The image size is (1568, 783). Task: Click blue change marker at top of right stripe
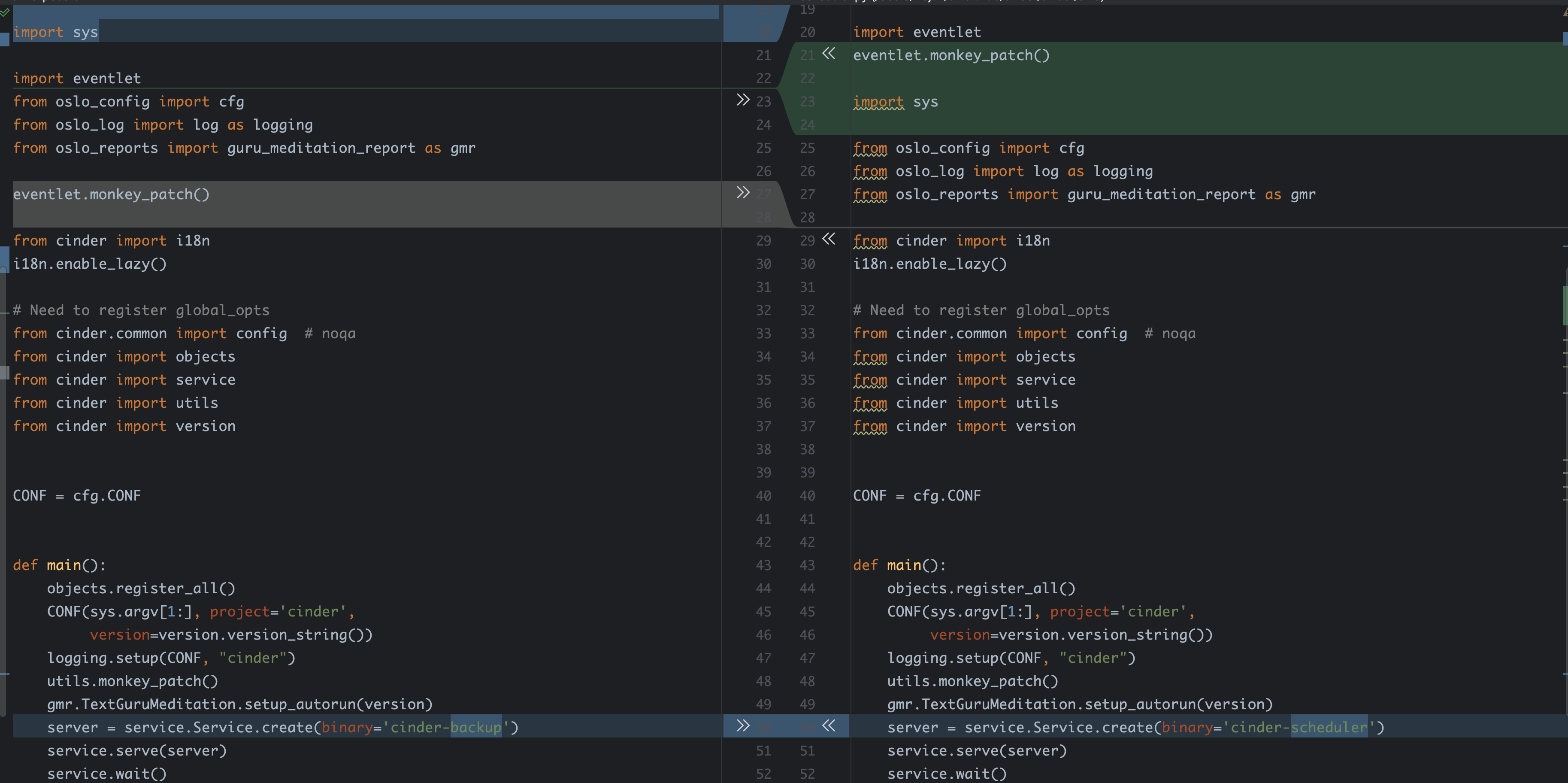click(x=1564, y=38)
